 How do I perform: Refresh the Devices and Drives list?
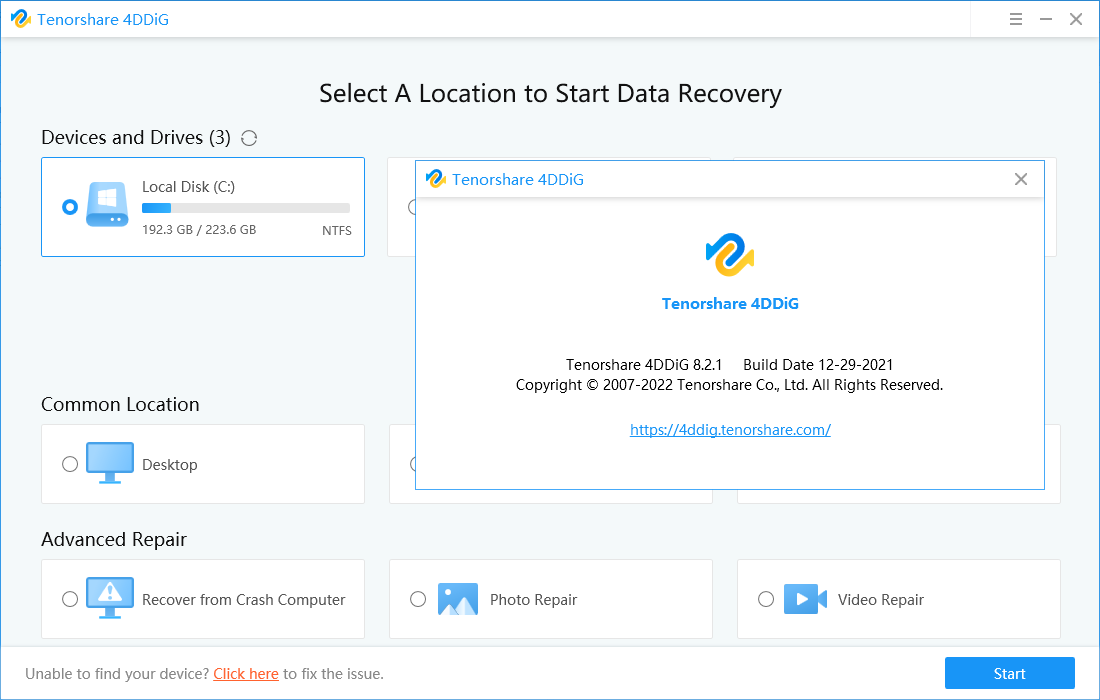click(248, 138)
